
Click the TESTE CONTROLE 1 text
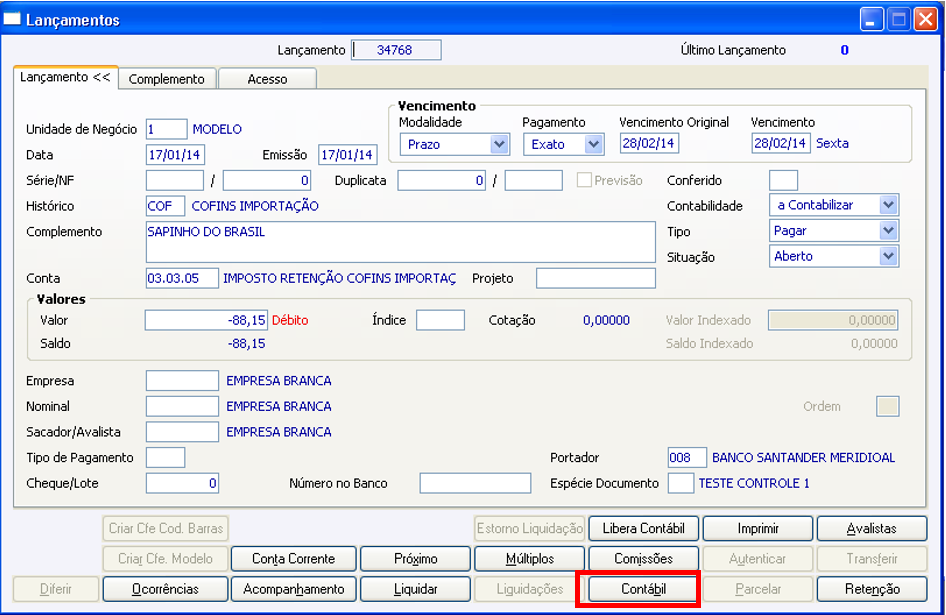tap(754, 483)
